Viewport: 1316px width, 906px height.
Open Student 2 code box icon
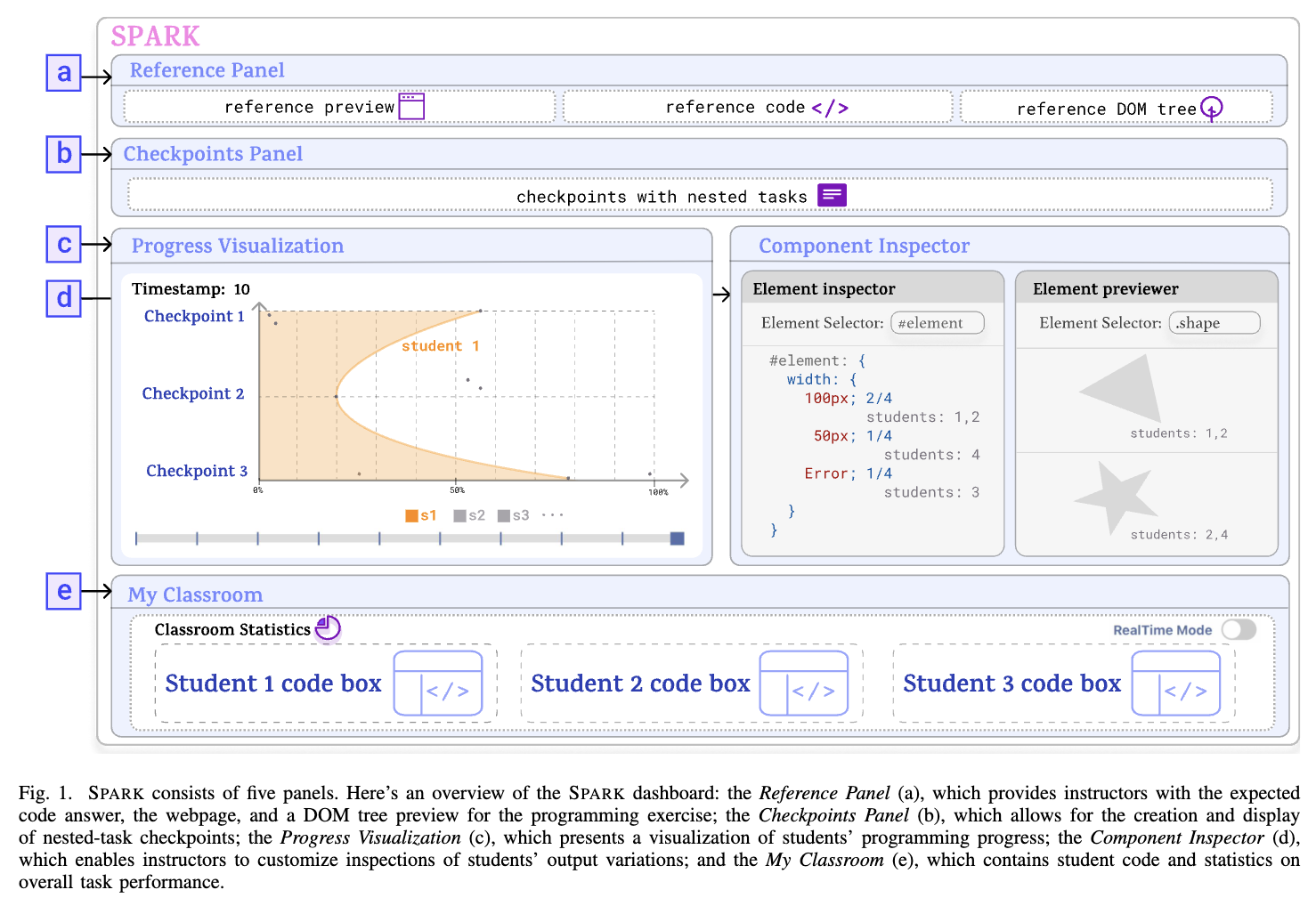804,683
